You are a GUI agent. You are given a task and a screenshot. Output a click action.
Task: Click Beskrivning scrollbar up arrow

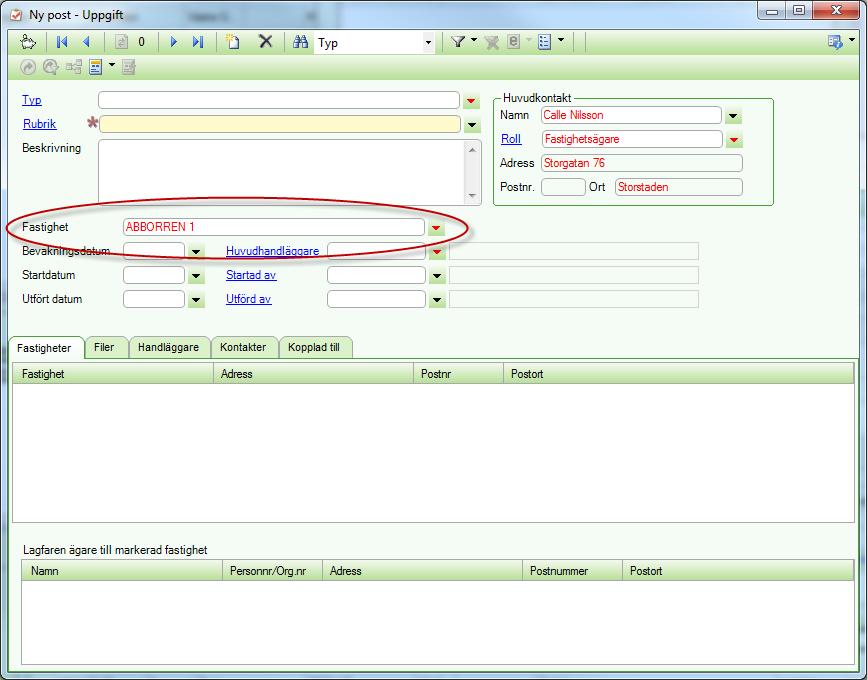click(x=472, y=149)
